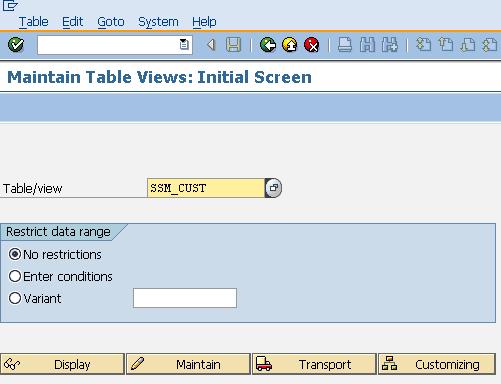The height and width of the screenshot is (384, 501).
Task: Open the window control menu icon
Action: (x=10, y=5)
